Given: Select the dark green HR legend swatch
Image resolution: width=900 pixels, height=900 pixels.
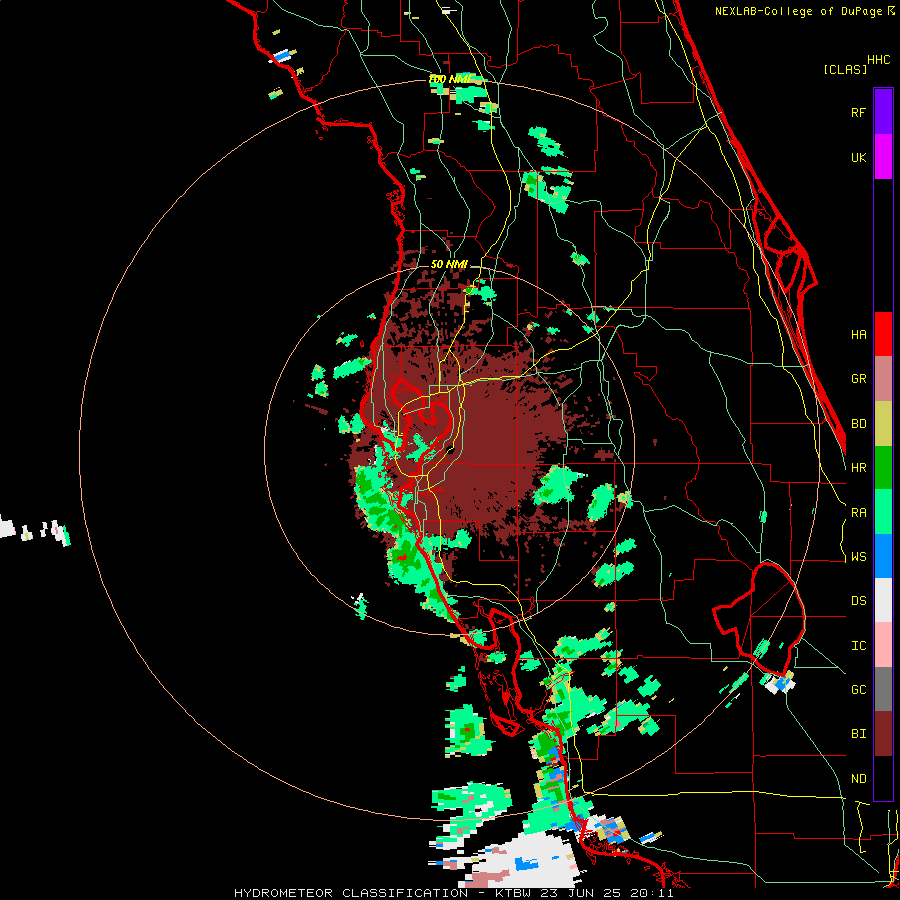Looking at the screenshot, I should click(883, 468).
